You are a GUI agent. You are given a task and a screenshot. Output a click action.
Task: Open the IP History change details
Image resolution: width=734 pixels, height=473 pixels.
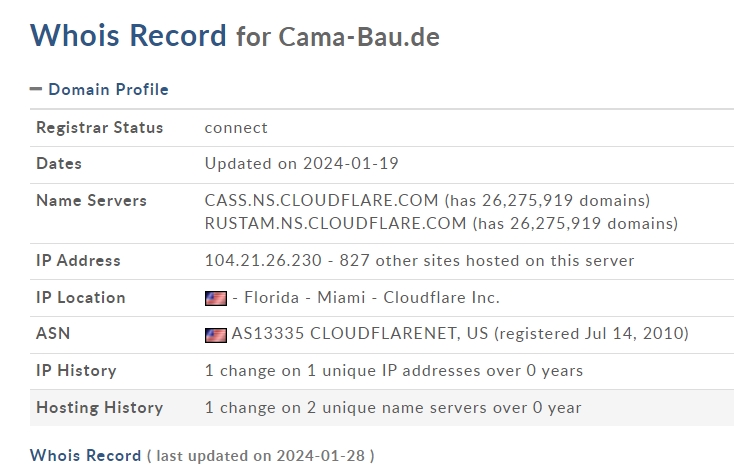click(394, 370)
